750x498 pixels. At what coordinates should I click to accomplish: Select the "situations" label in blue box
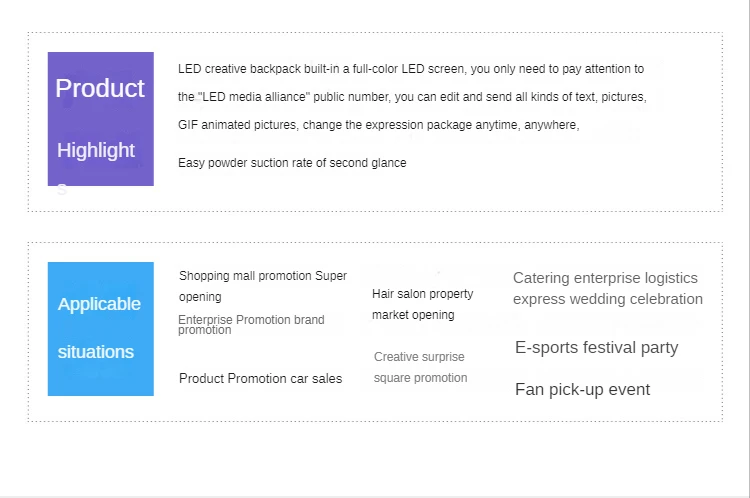96,352
